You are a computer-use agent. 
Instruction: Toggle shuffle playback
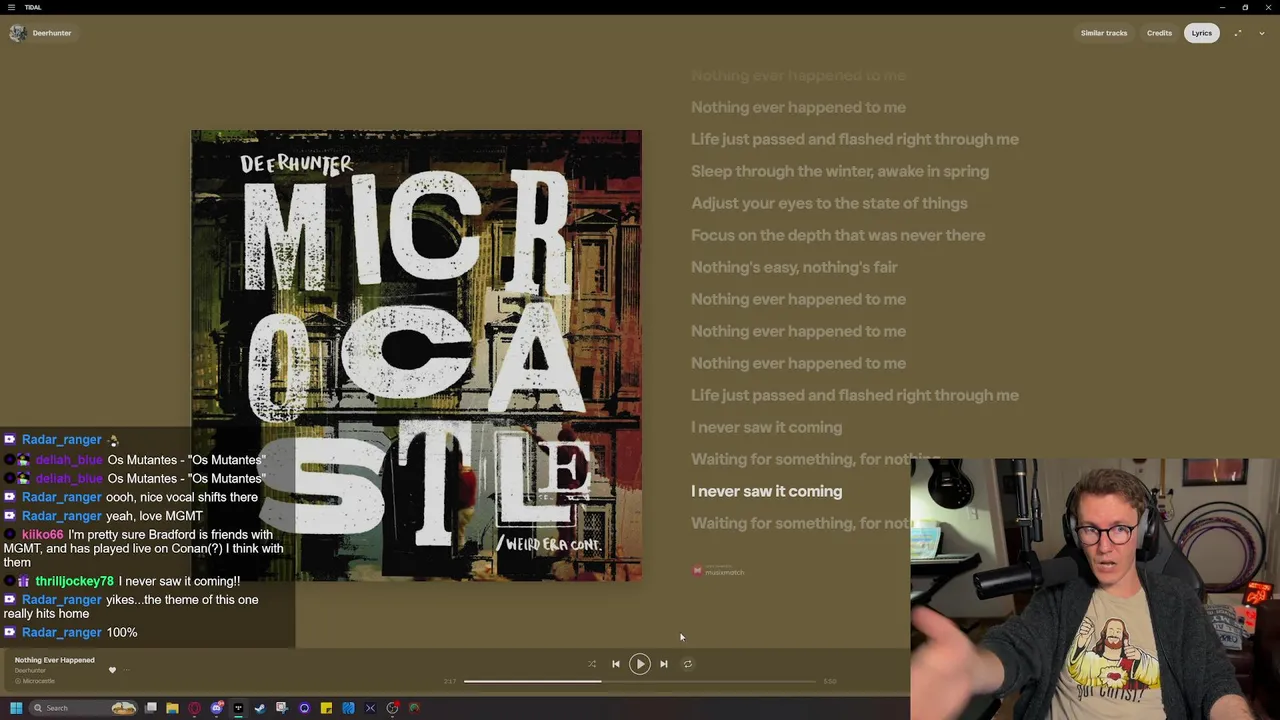click(592, 664)
